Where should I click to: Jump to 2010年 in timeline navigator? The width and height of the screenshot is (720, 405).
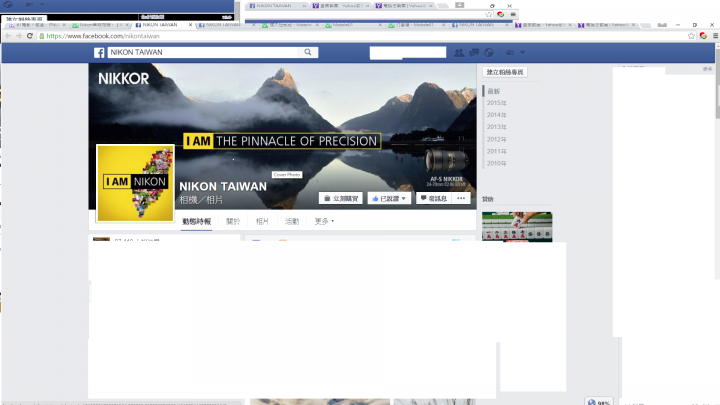coord(497,163)
